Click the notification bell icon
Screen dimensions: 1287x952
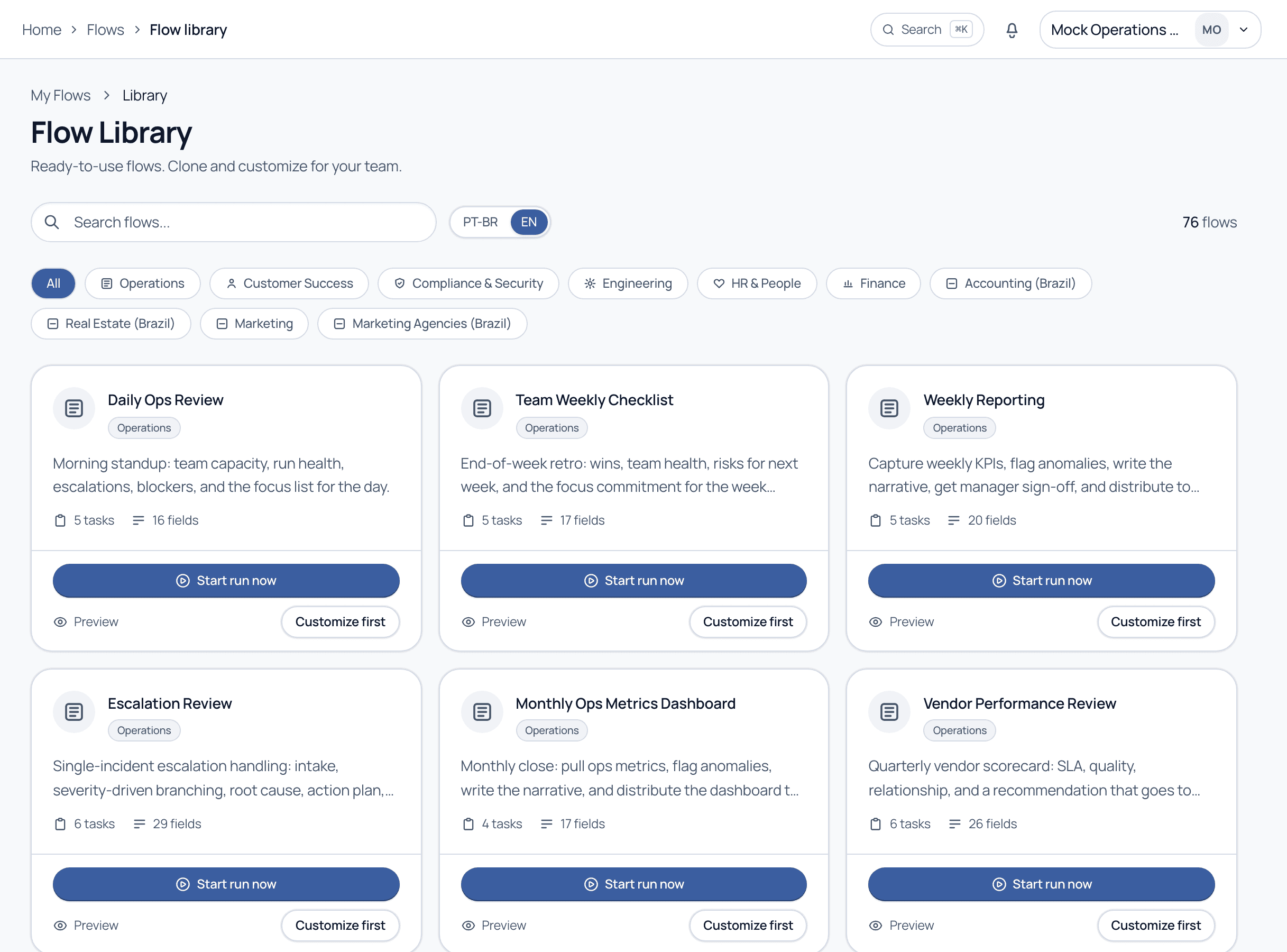tap(1012, 30)
